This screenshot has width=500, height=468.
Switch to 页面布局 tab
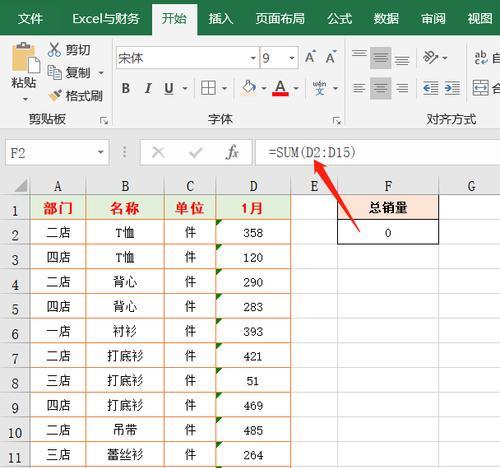280,18
